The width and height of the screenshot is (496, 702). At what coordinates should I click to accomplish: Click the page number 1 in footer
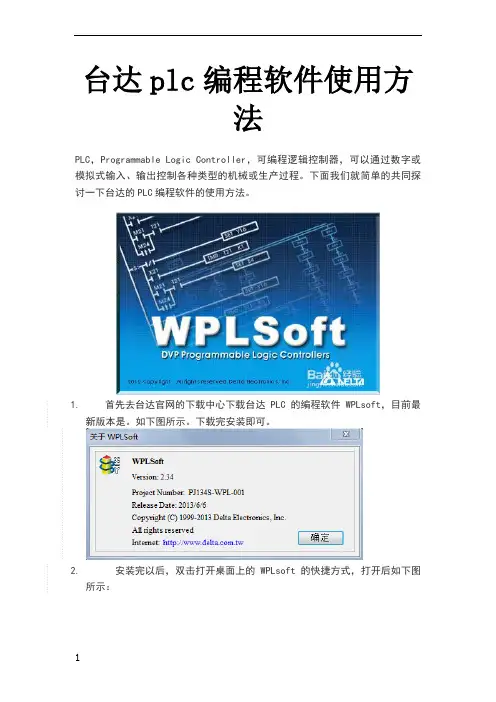(77, 658)
